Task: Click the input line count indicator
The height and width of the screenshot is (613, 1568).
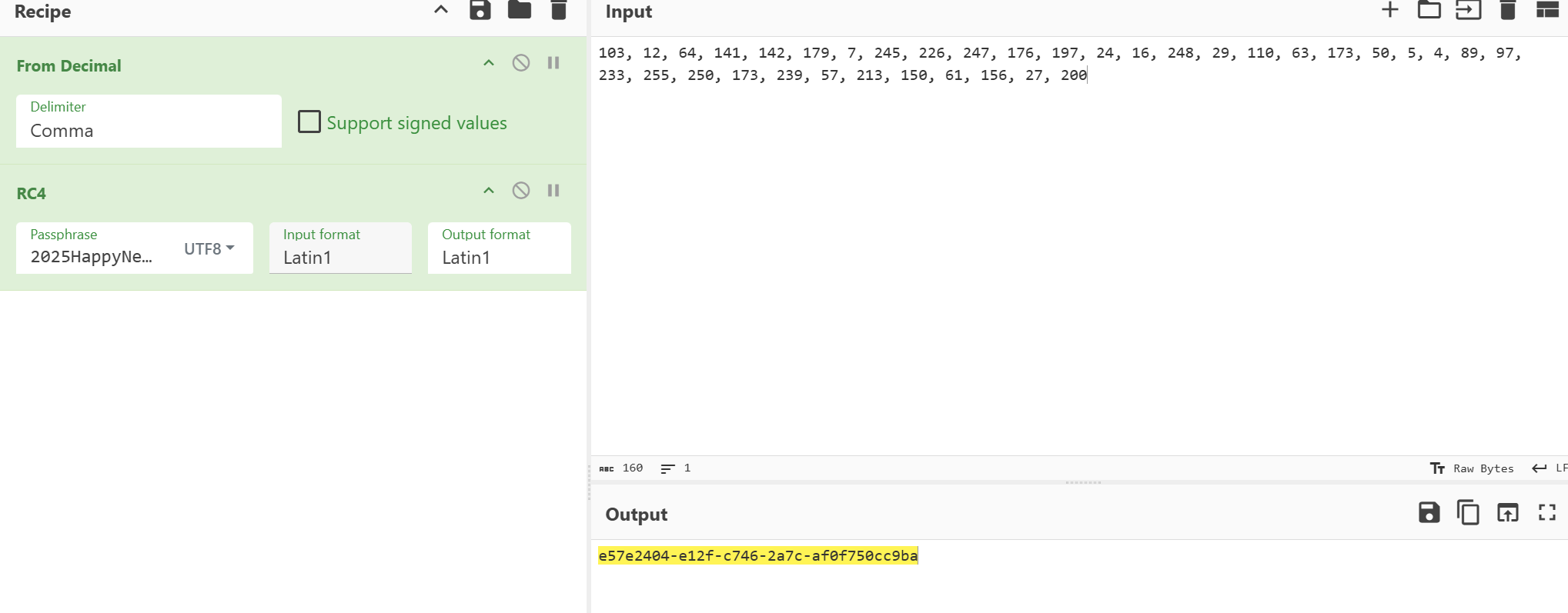Action: [x=676, y=468]
